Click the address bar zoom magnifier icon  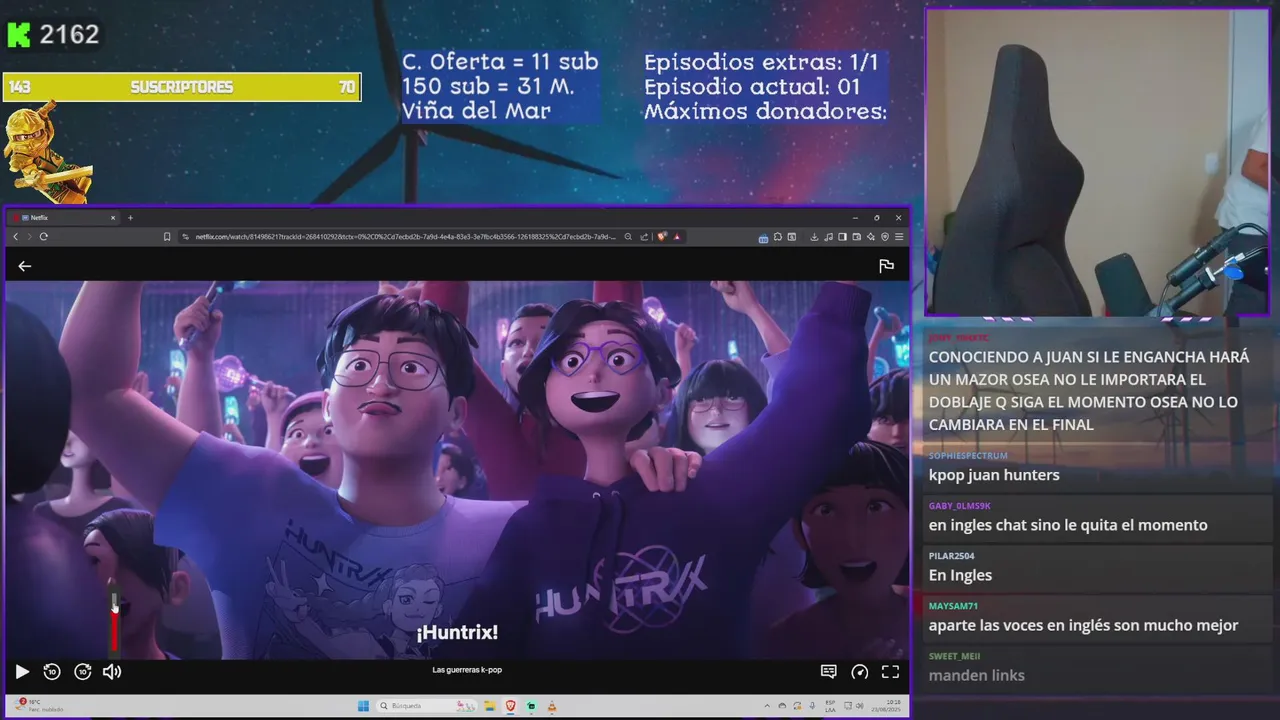coord(628,237)
